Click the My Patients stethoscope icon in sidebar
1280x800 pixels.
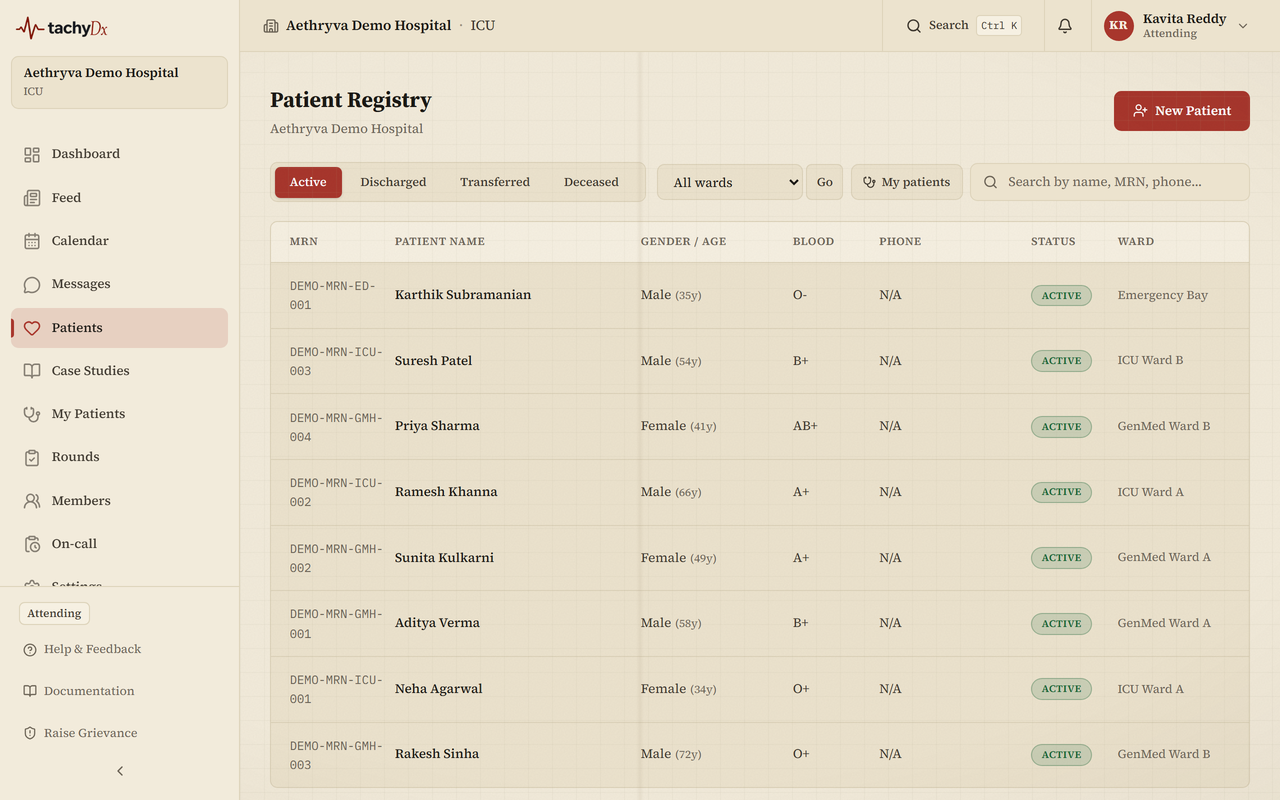point(32,414)
